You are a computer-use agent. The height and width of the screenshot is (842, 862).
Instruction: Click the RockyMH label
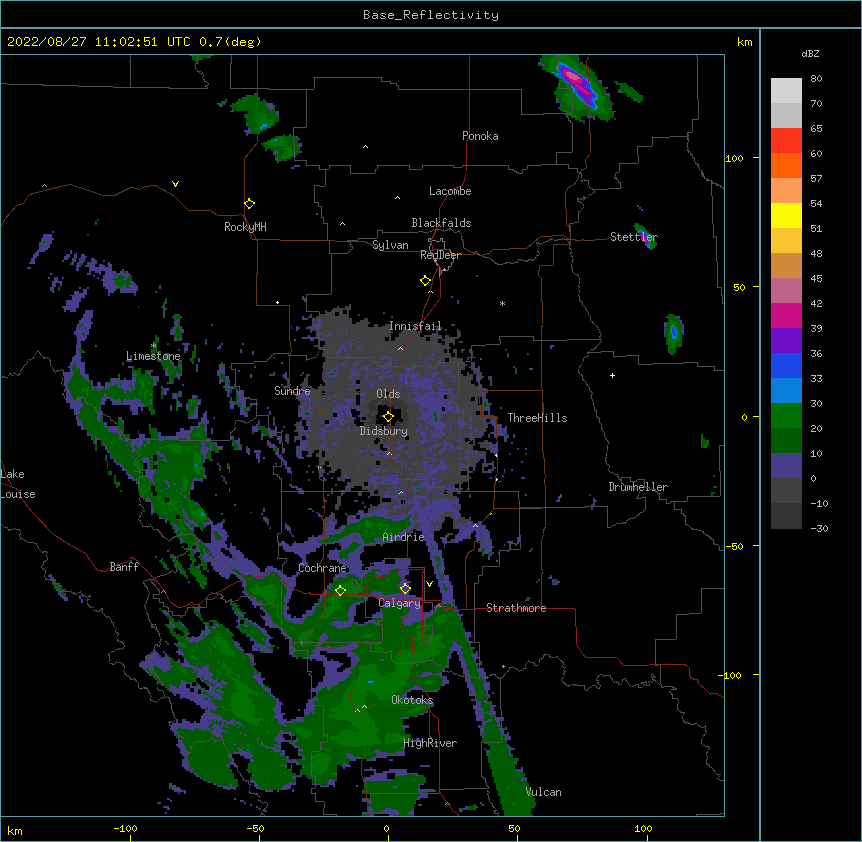245,227
